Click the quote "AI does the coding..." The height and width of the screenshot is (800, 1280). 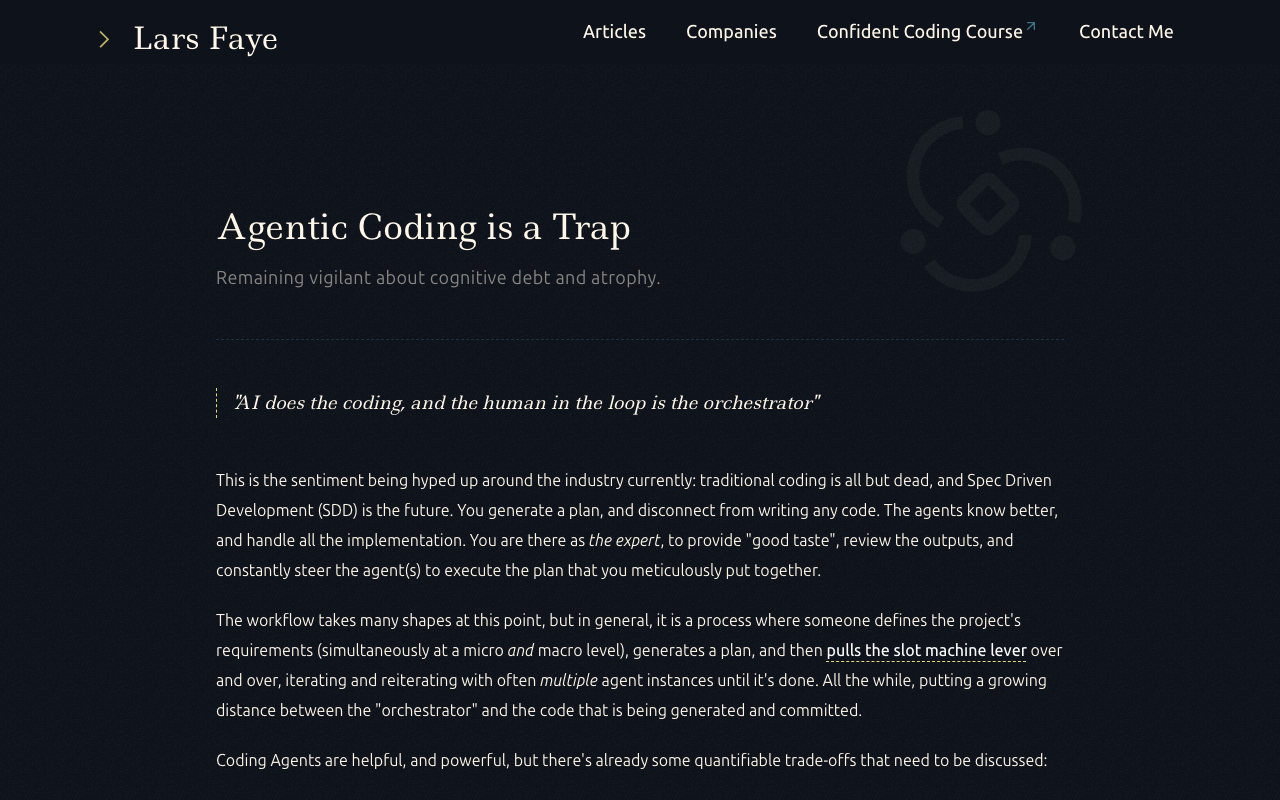tap(527, 403)
